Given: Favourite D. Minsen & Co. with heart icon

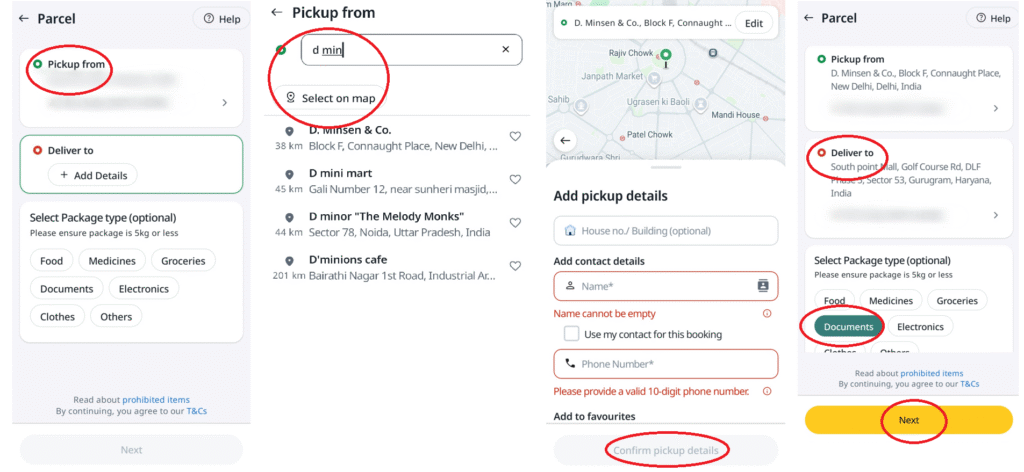Looking at the screenshot, I should point(515,136).
